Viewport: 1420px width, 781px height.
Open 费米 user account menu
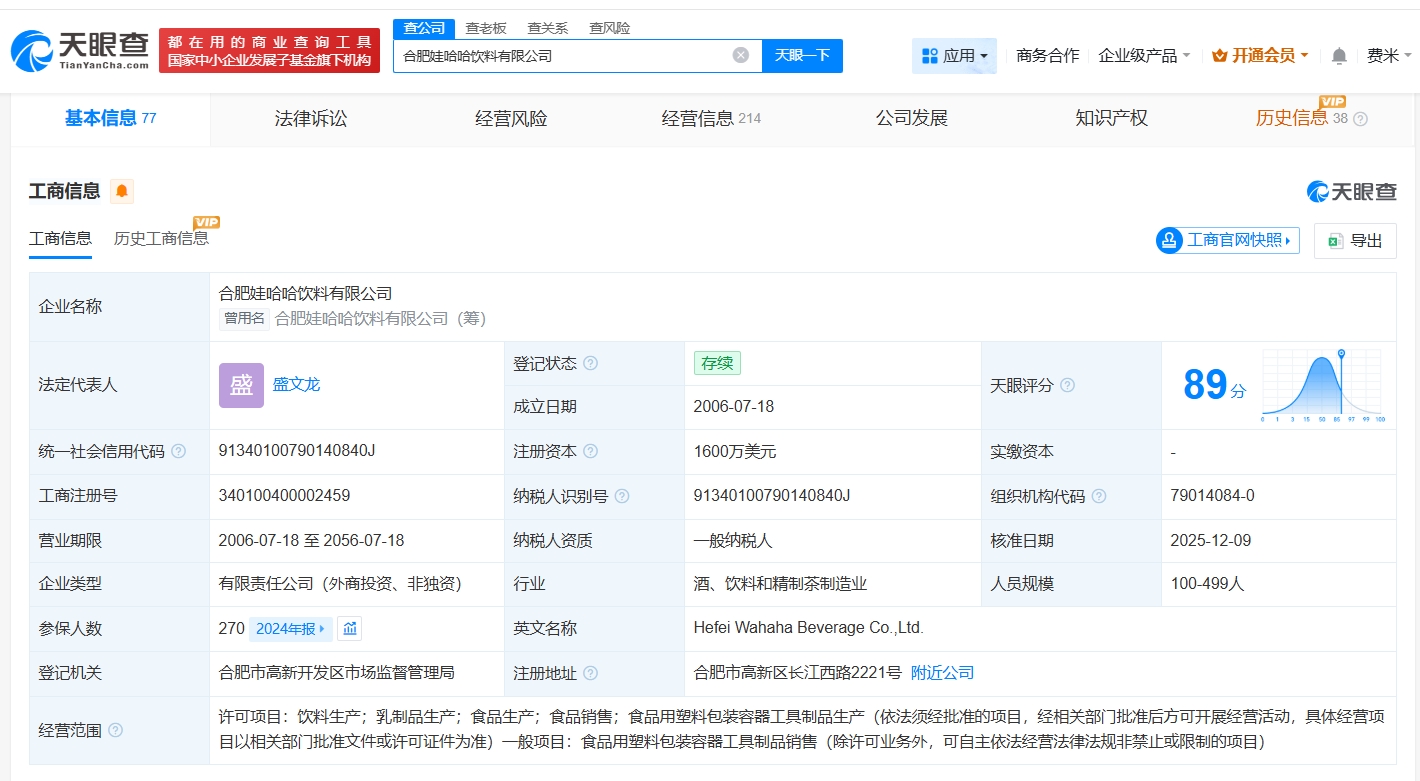(x=1389, y=56)
